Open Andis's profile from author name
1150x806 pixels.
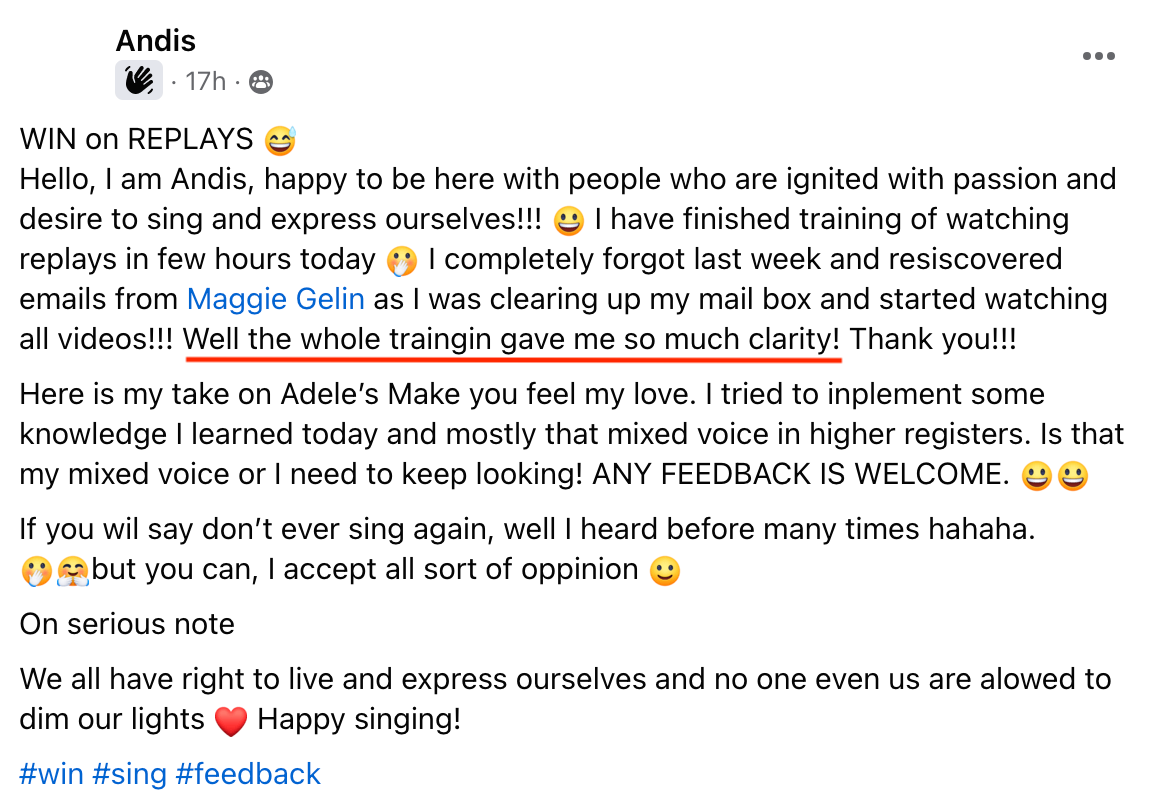point(155,41)
